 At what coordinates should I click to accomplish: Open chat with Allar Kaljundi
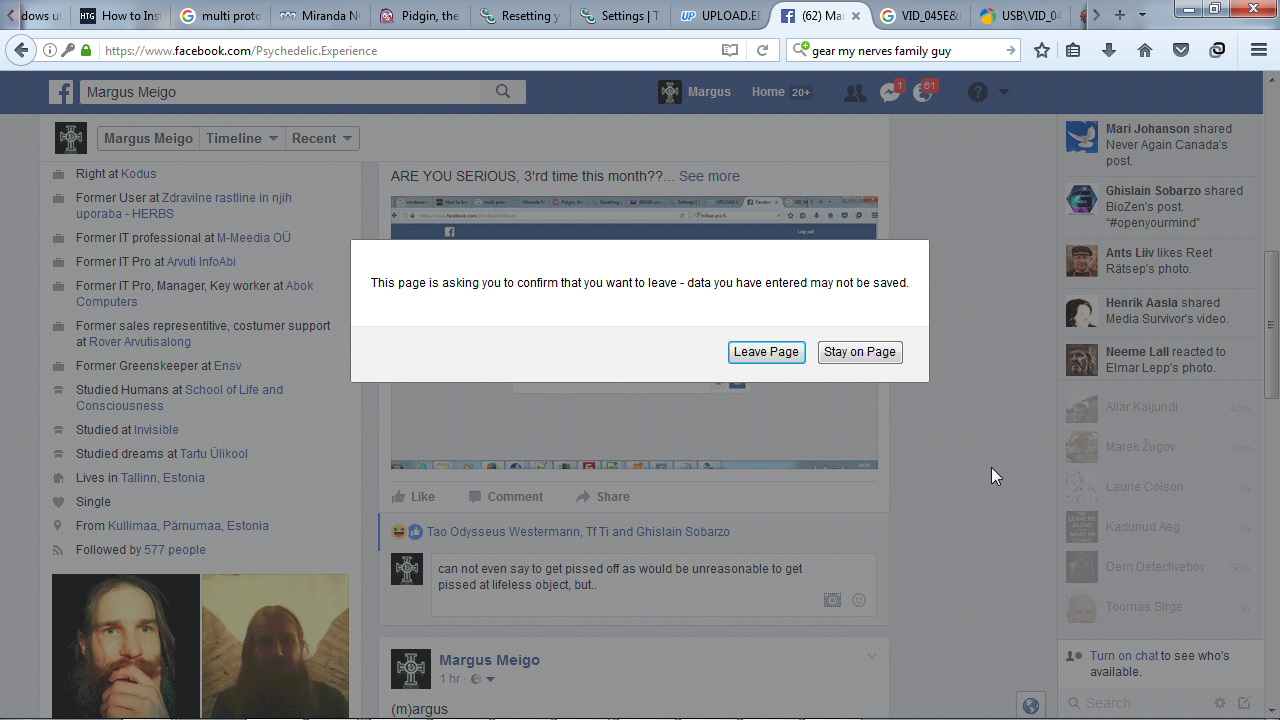[x=1160, y=407]
